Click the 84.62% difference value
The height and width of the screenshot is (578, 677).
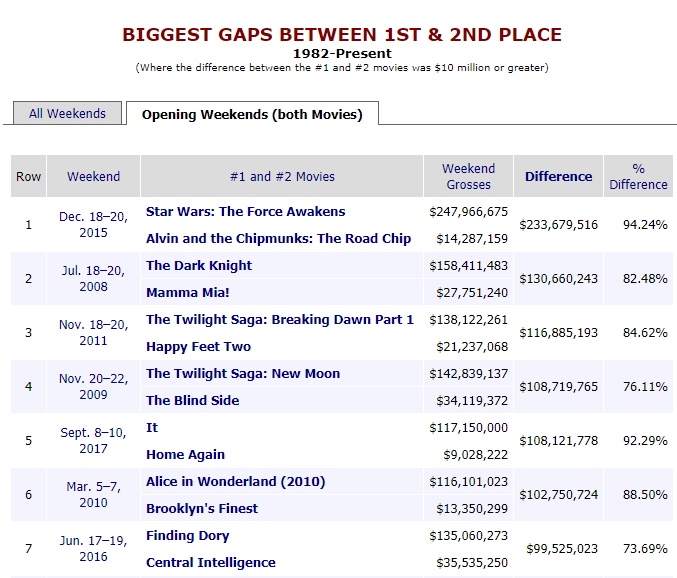click(x=645, y=332)
